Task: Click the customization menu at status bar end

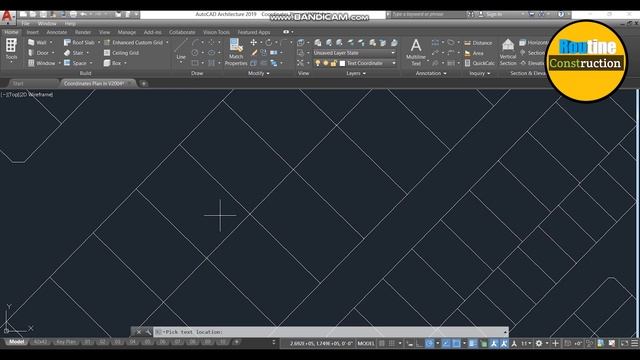Action: click(635, 343)
